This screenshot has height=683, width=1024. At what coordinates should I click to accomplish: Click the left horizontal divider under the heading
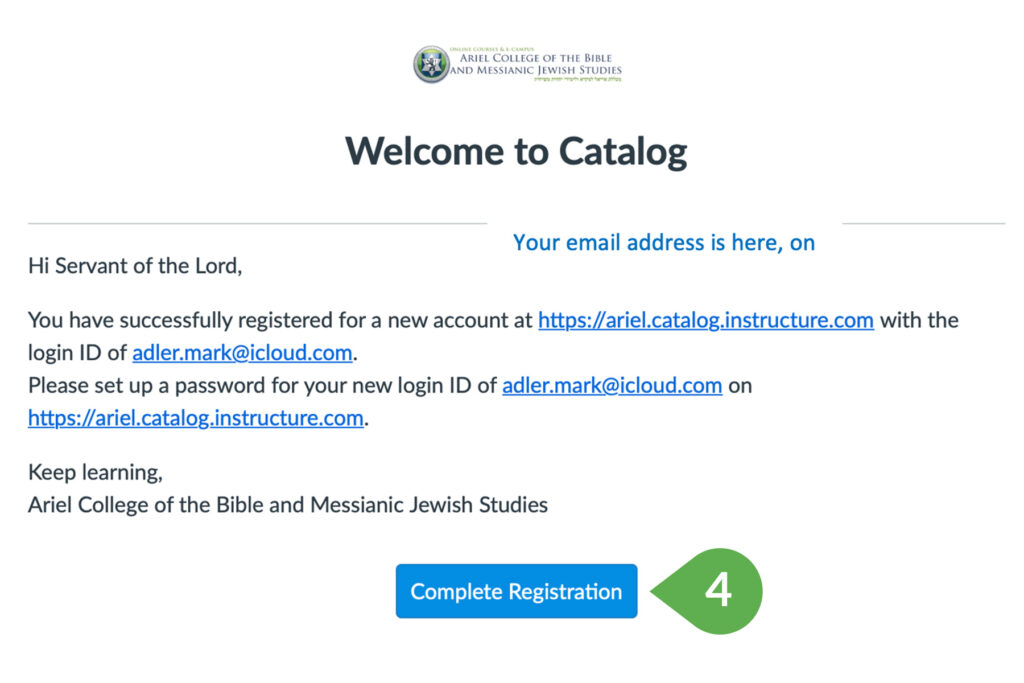257,223
